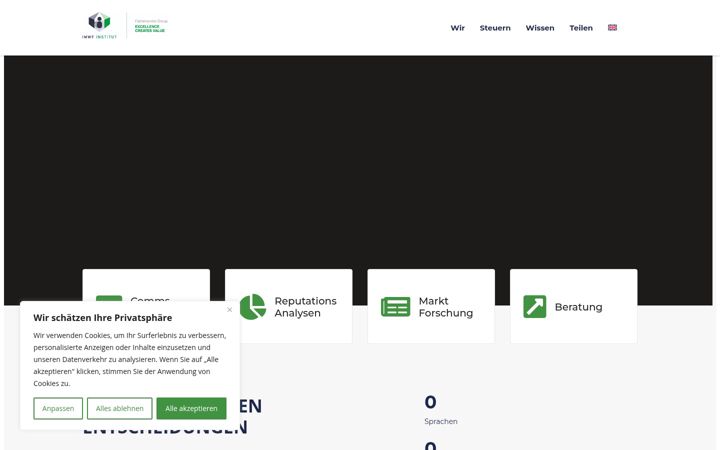
Task: Click the Alle akzeptieren button
Action: (191, 408)
